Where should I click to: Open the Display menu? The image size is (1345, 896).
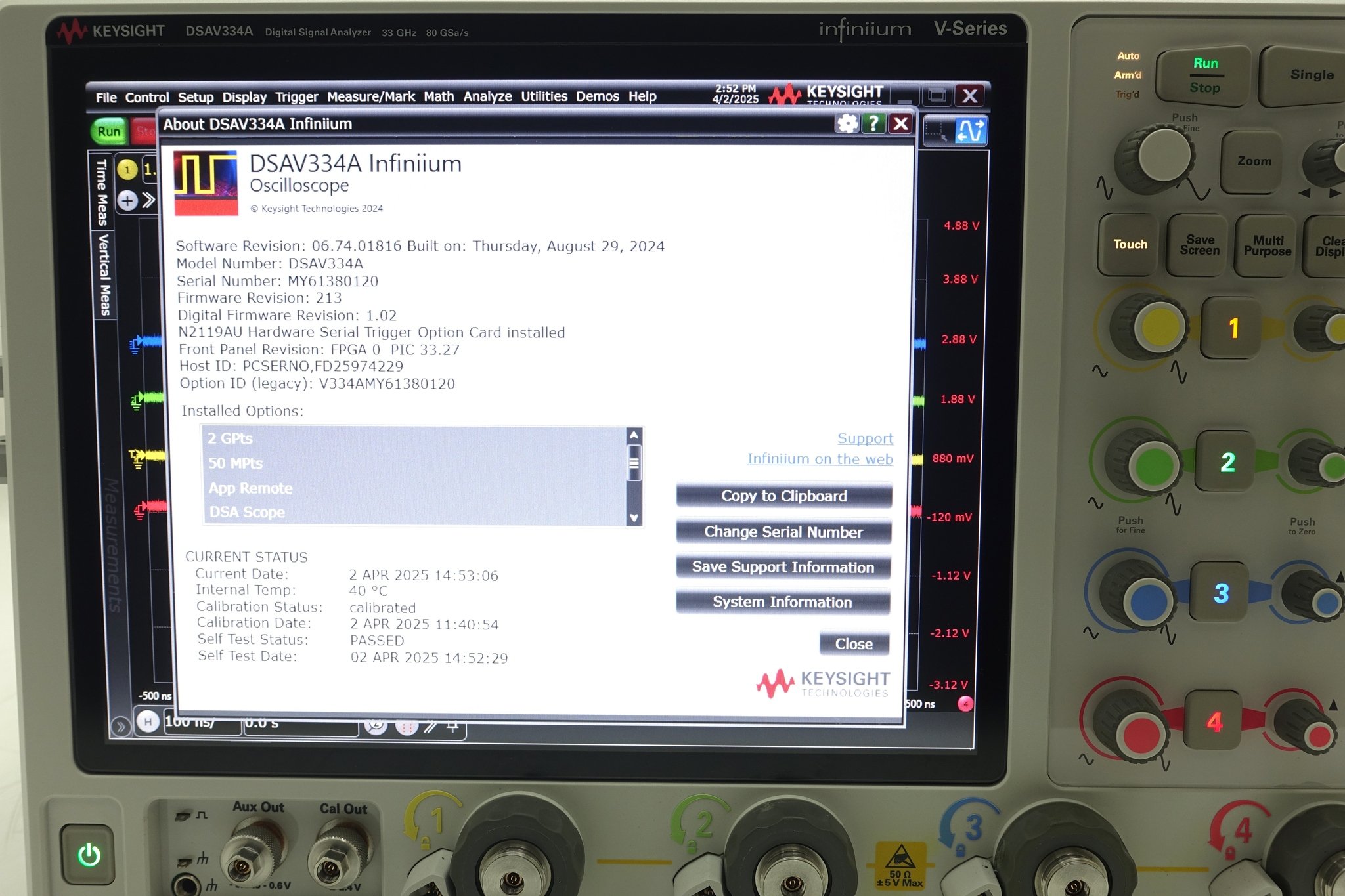tap(244, 97)
